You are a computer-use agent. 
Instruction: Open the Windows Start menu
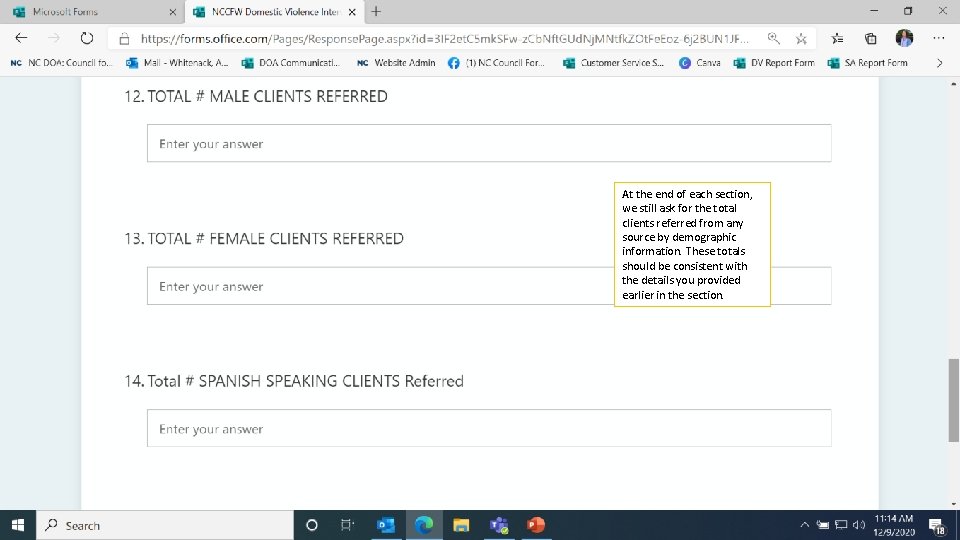point(18,525)
